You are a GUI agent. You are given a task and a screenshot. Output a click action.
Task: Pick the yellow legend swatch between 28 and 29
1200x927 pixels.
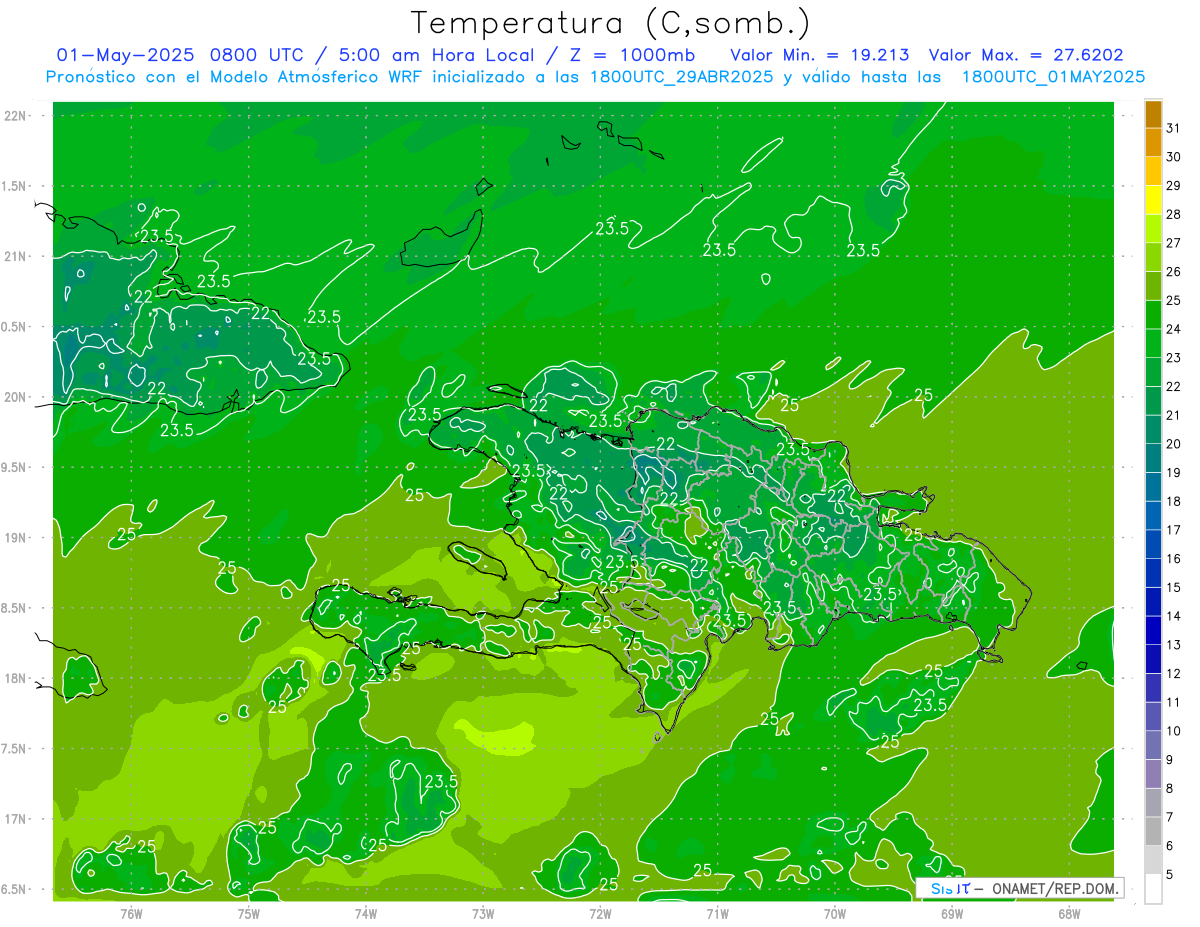coord(1153,200)
